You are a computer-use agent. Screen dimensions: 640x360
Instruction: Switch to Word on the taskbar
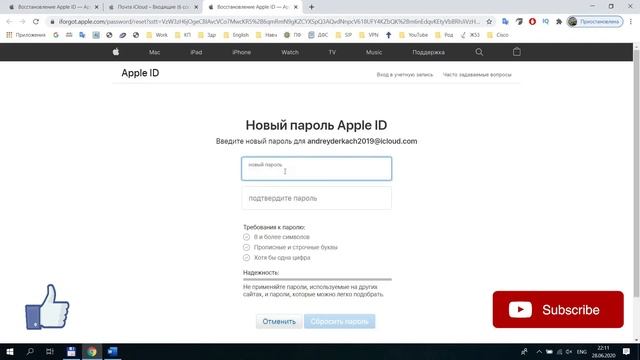click(x=112, y=351)
